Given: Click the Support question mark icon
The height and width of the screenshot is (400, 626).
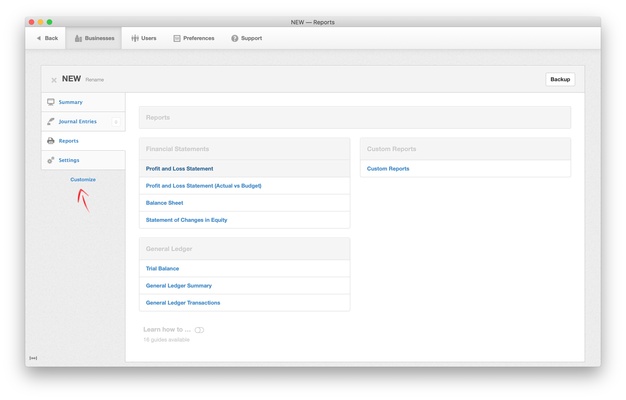Looking at the screenshot, I should point(235,38).
